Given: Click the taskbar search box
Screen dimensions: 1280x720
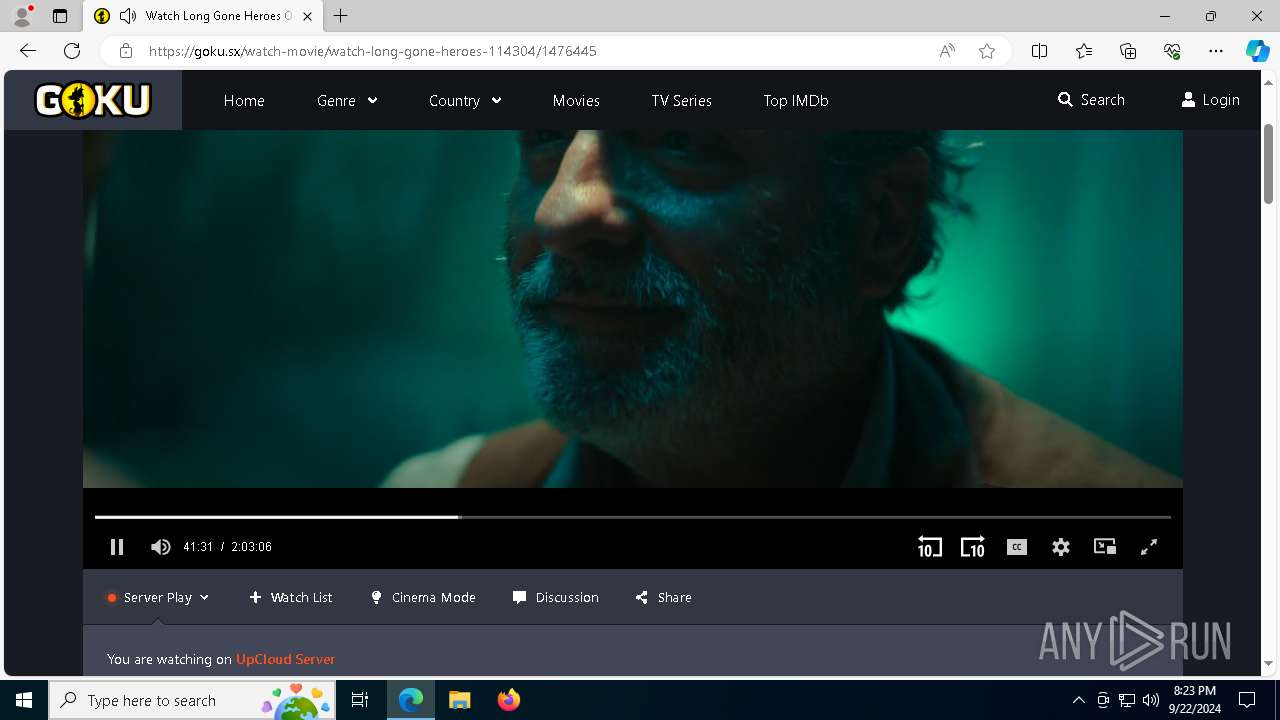Looking at the screenshot, I should click(193, 700).
